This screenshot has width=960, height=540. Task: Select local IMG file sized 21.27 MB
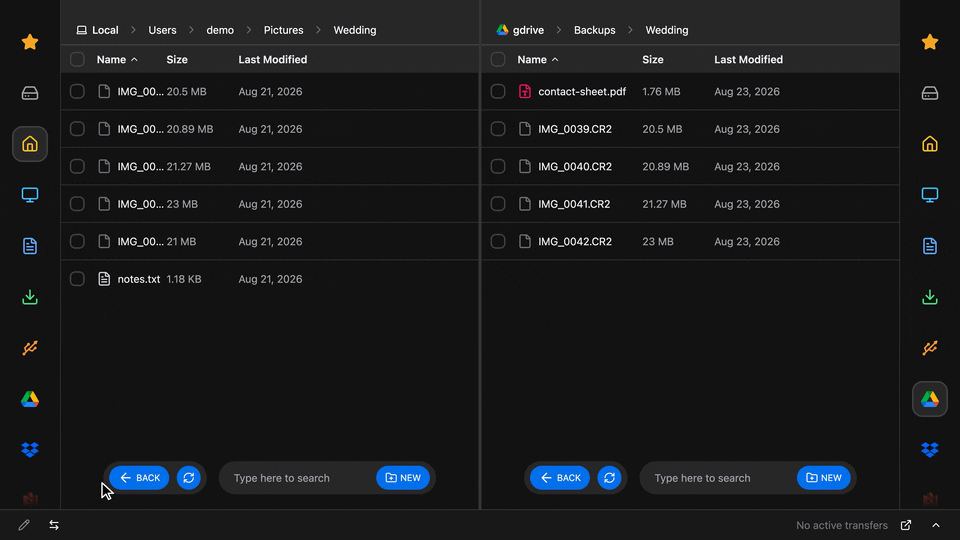point(270,167)
